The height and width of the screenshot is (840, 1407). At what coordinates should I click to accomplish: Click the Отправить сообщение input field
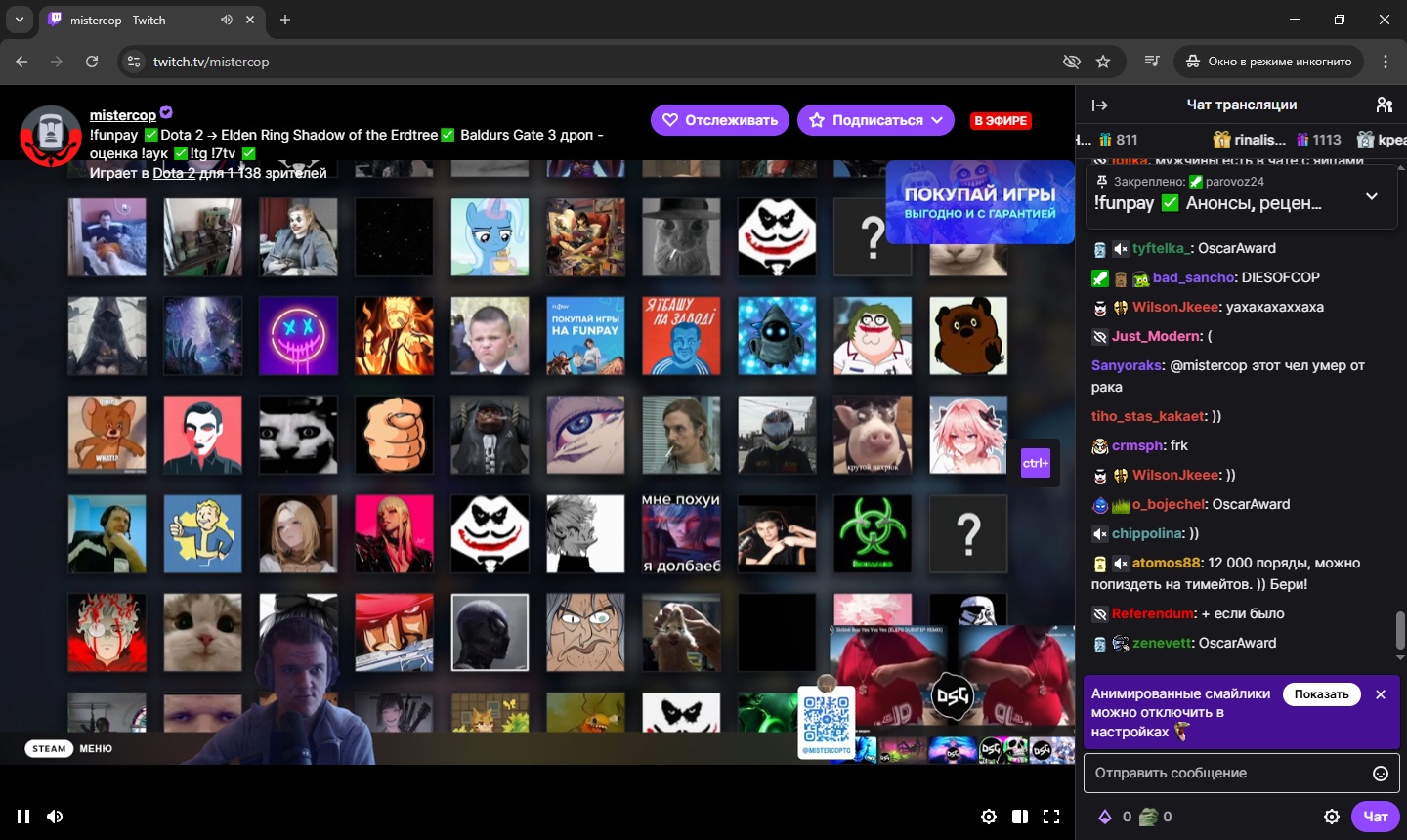click(x=1226, y=773)
